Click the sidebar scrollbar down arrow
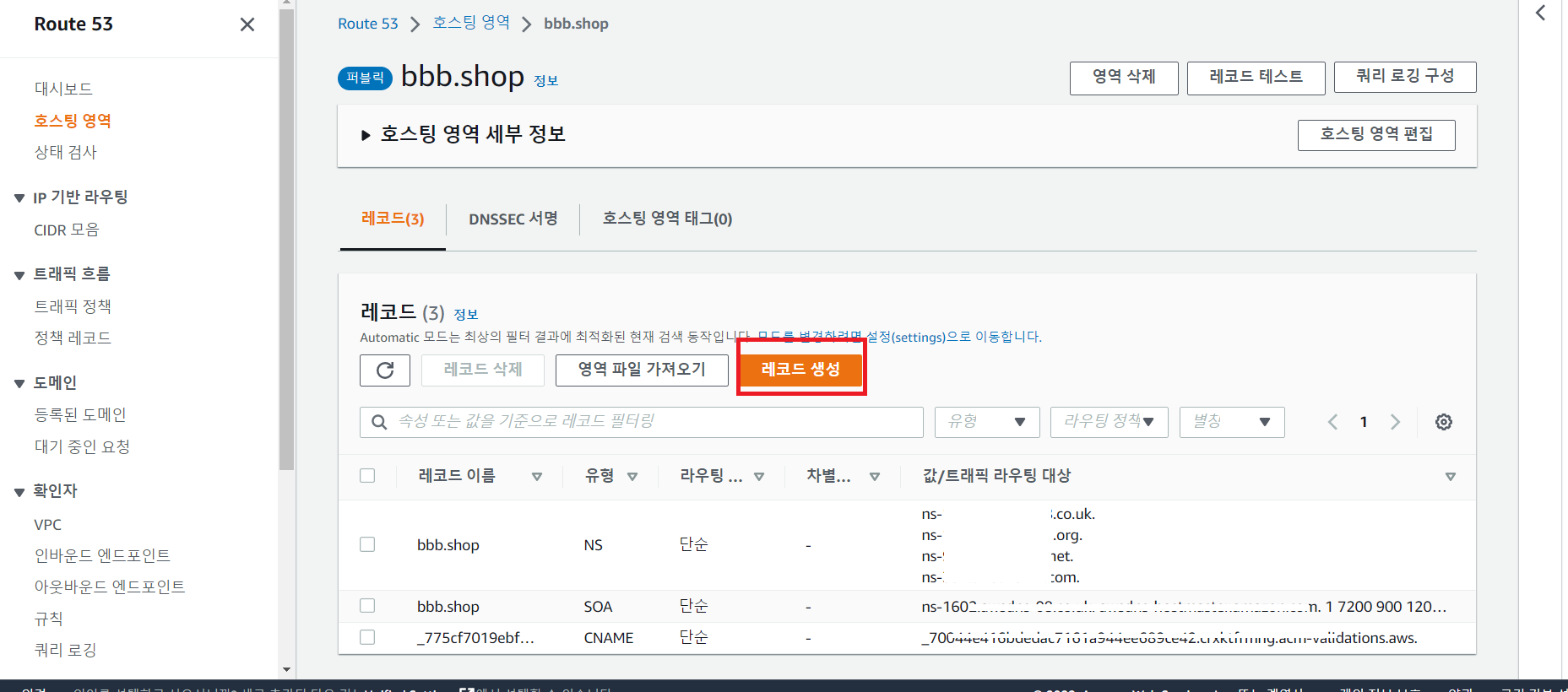 click(x=286, y=670)
